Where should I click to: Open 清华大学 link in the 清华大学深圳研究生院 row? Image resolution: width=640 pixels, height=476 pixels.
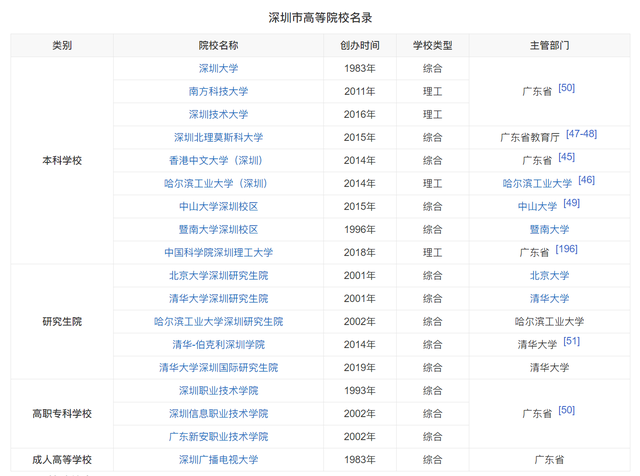[x=549, y=298]
